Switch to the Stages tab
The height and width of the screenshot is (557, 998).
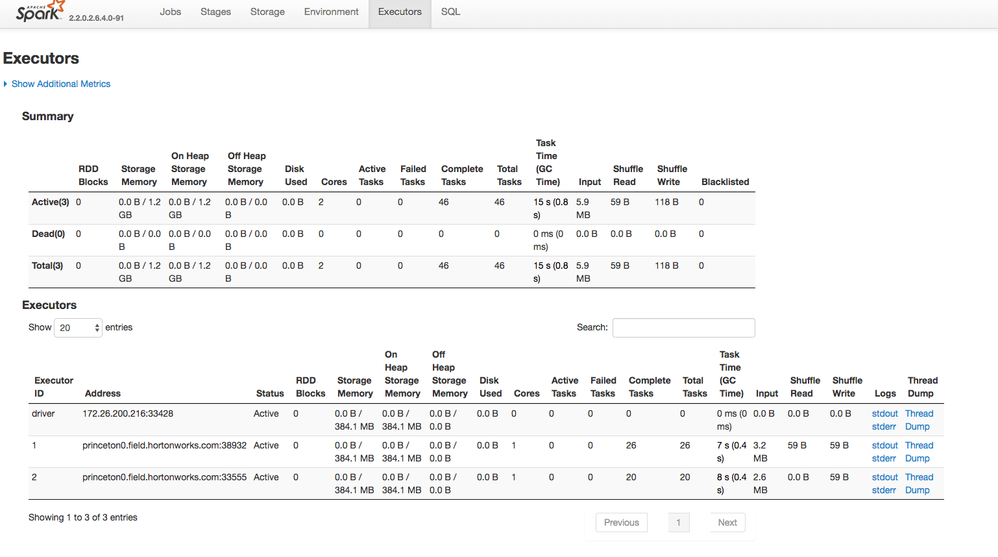pos(215,12)
